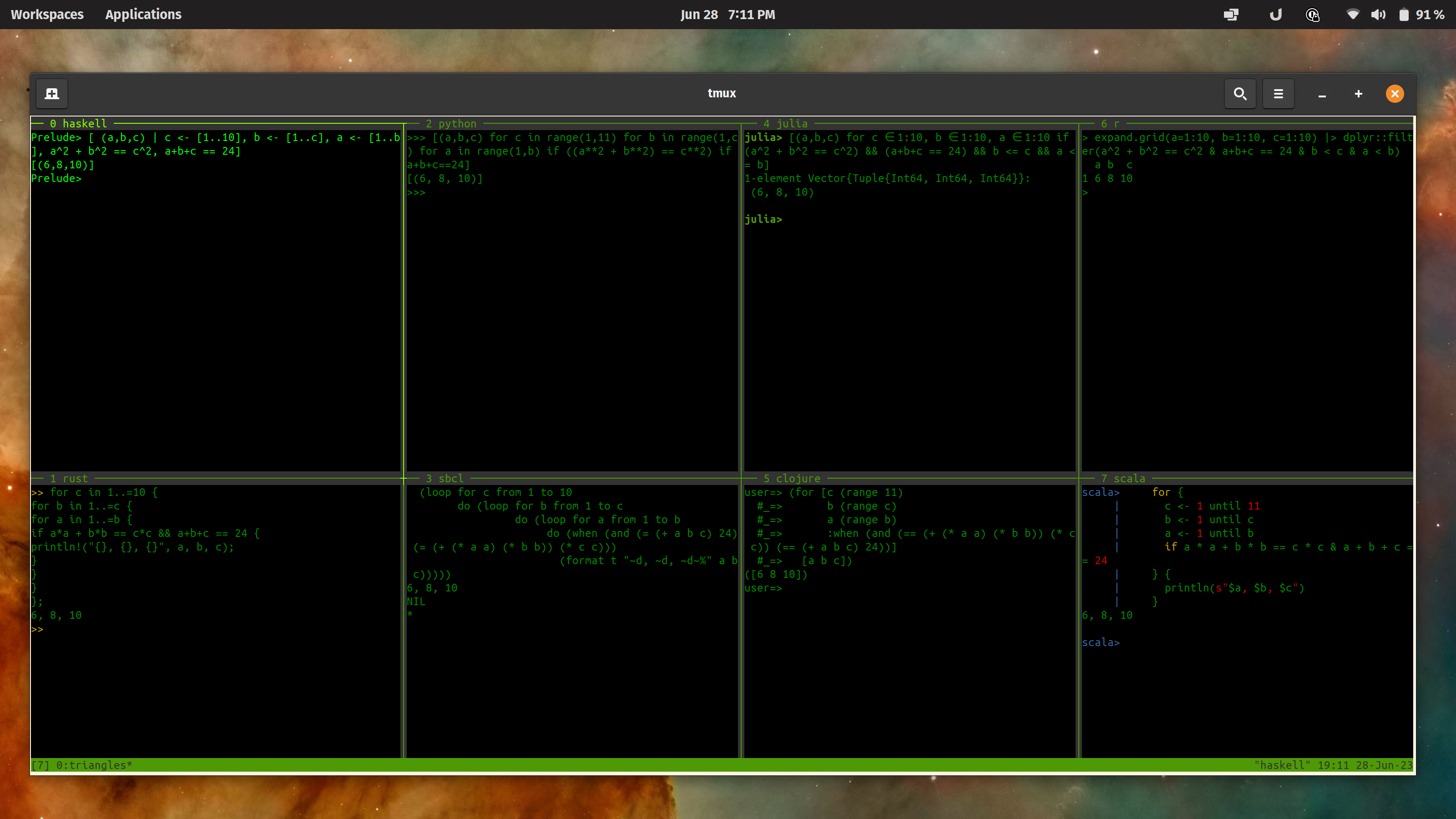
Task: Click the Wi-Fi icon in the system tray
Action: tap(1353, 15)
